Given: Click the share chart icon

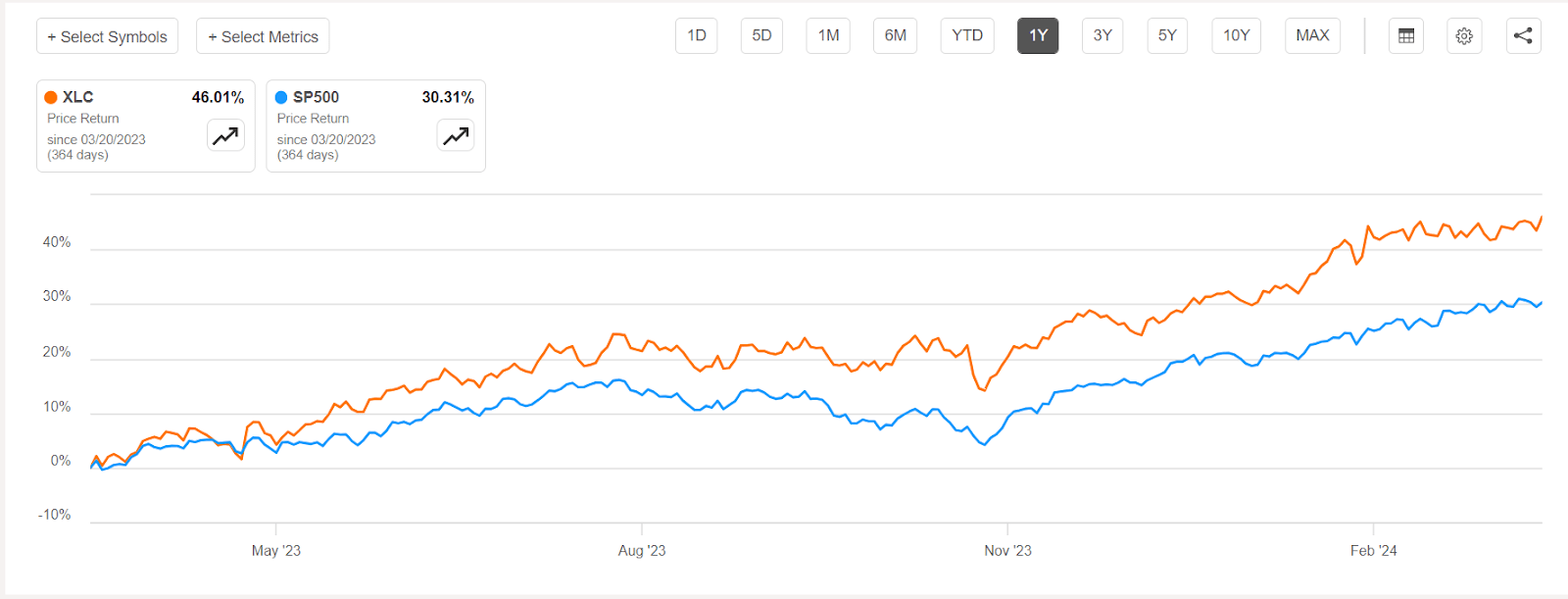Looking at the screenshot, I should coord(1523,36).
